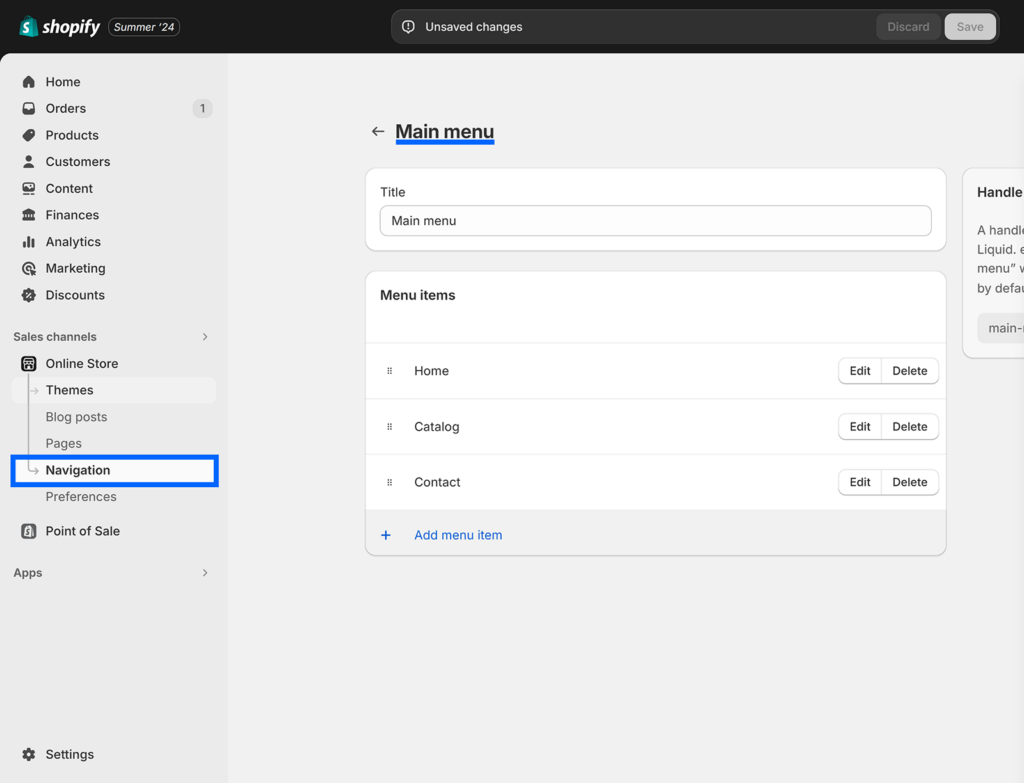The image size is (1024, 783).
Task: Click the Products tag icon
Action: pyautogui.click(x=29, y=135)
